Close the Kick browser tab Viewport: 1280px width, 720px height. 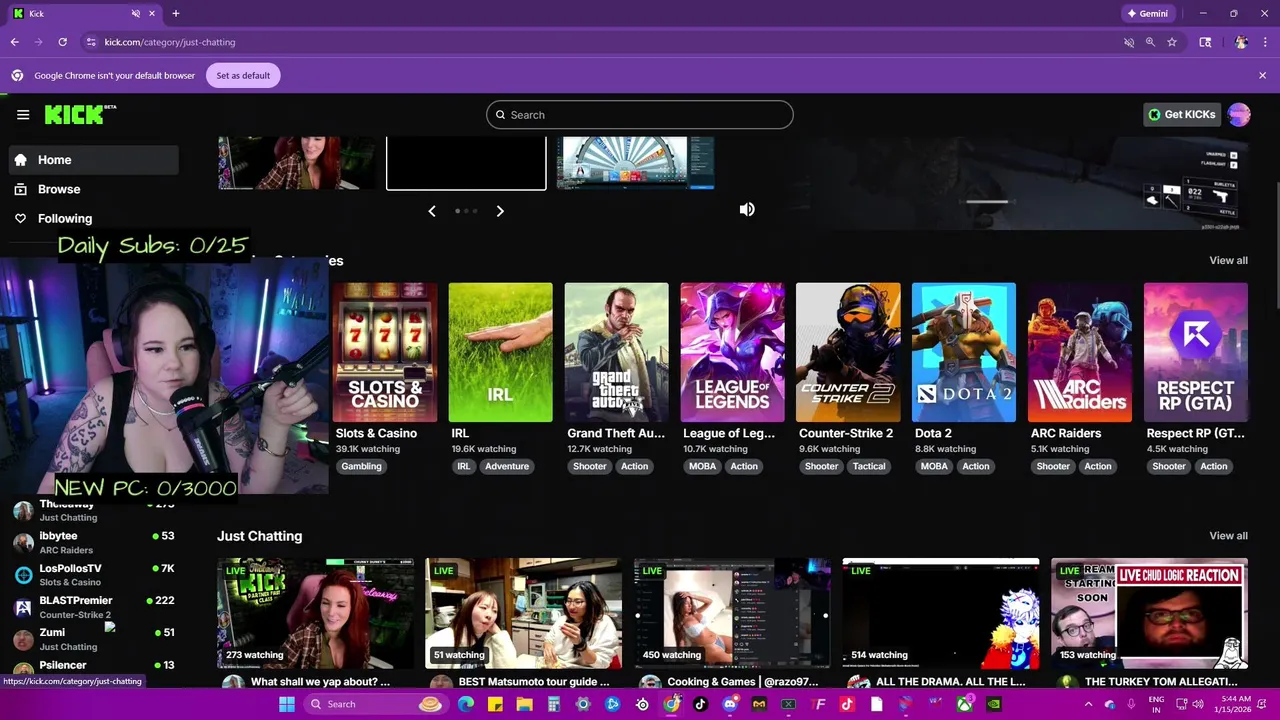(152, 13)
